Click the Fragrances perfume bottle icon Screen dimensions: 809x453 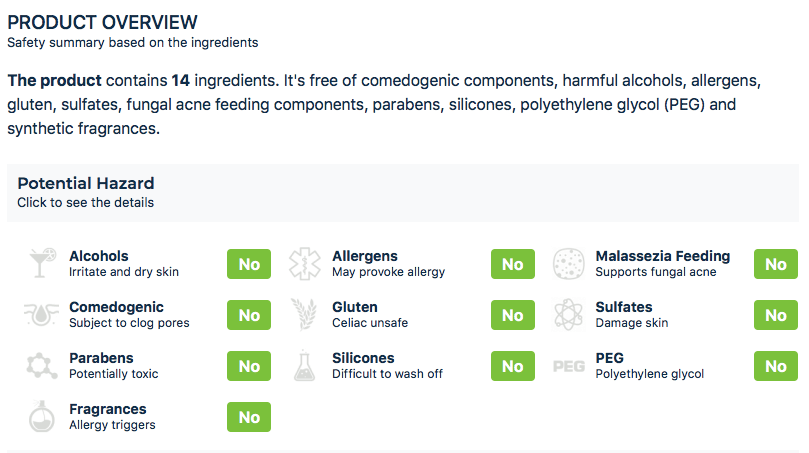pyautogui.click(x=42, y=417)
